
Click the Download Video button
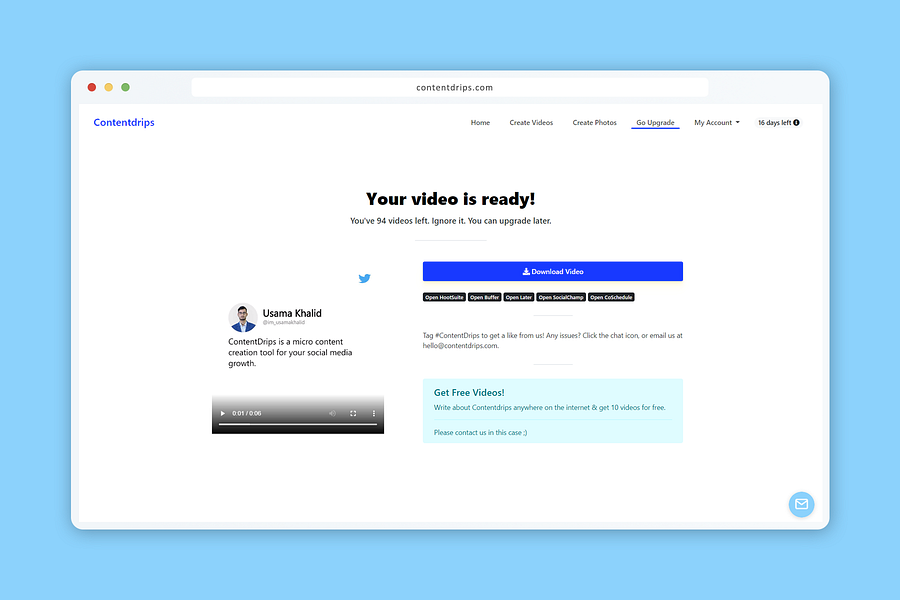553,272
